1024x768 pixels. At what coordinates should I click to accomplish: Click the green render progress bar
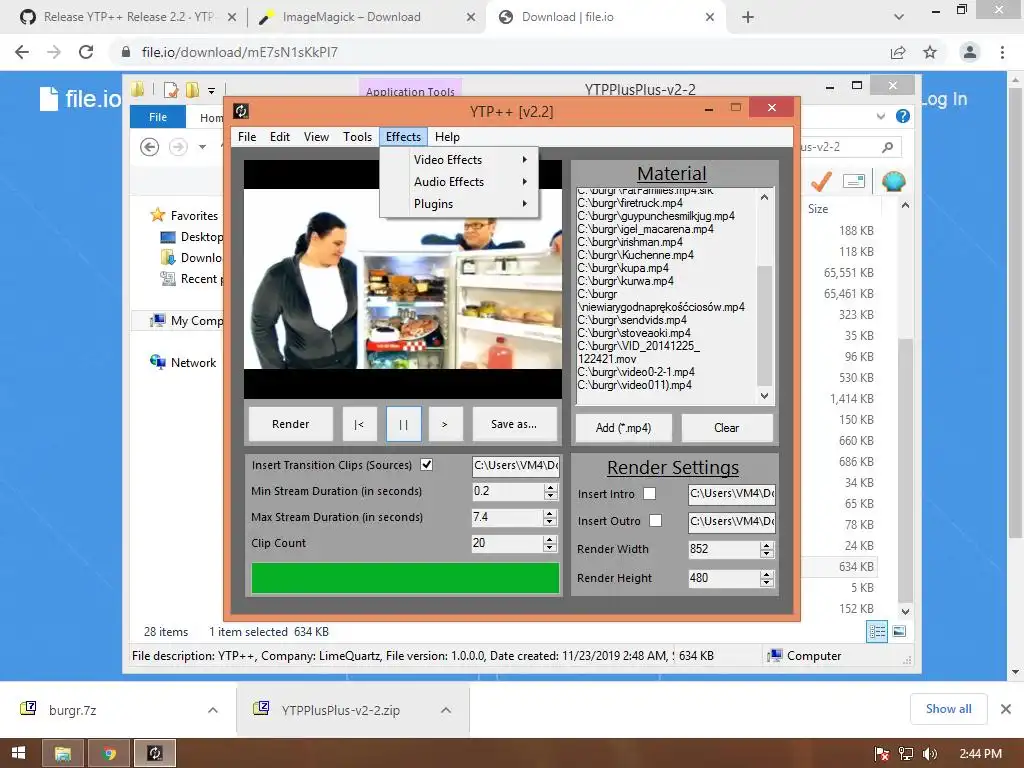tap(405, 578)
